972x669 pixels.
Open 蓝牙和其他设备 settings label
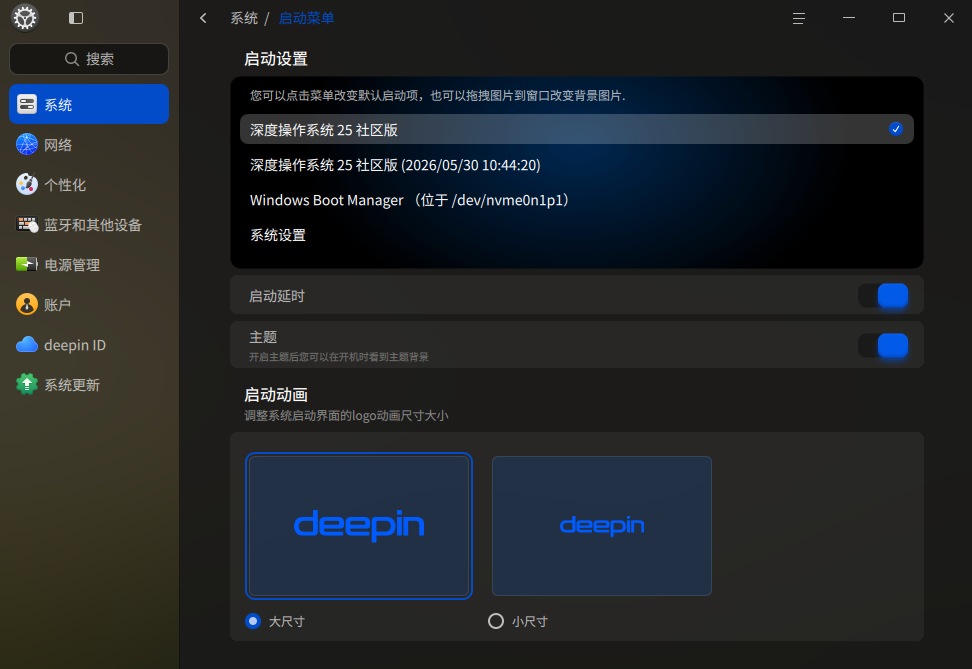pyautogui.click(x=93, y=225)
